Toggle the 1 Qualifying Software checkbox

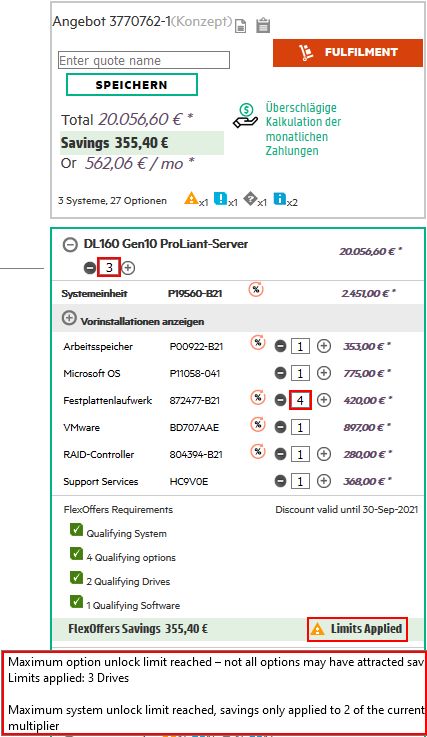click(76, 601)
